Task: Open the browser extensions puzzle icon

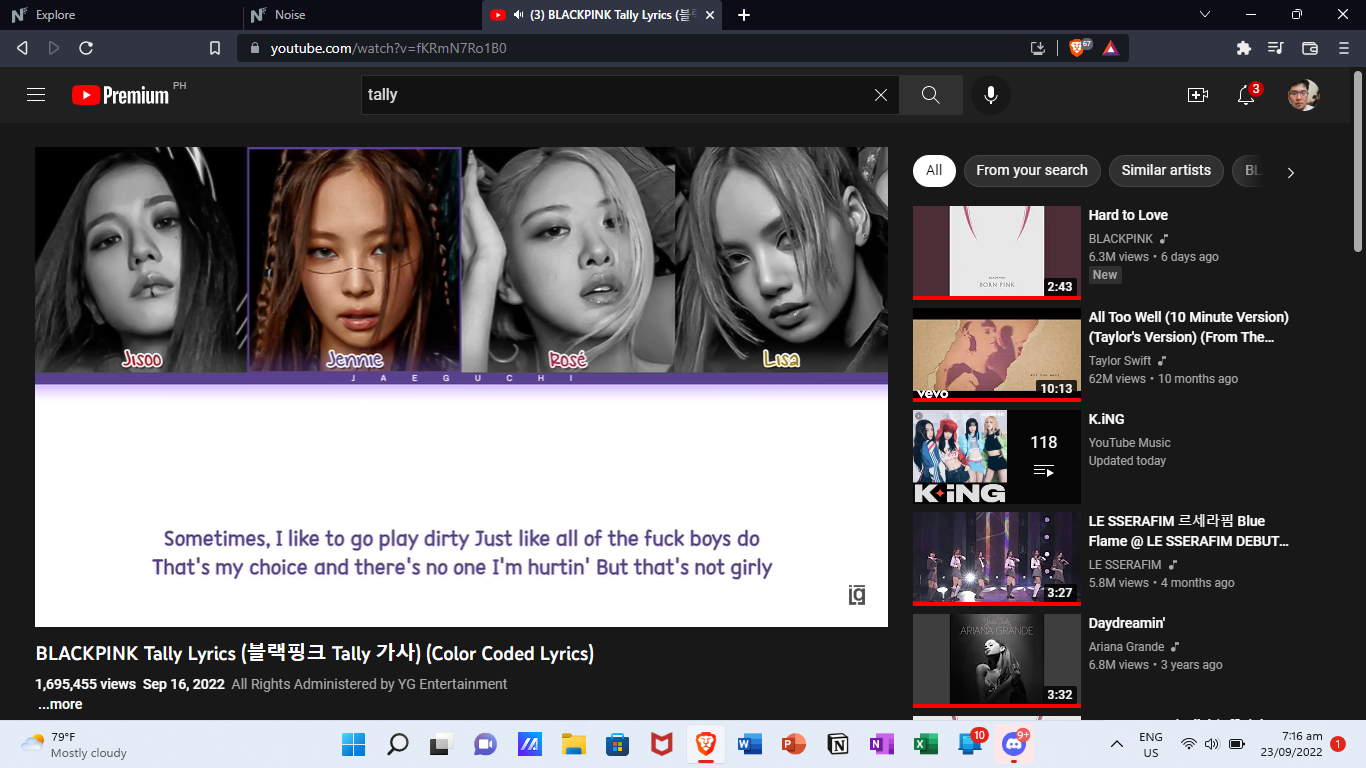Action: (x=1244, y=48)
